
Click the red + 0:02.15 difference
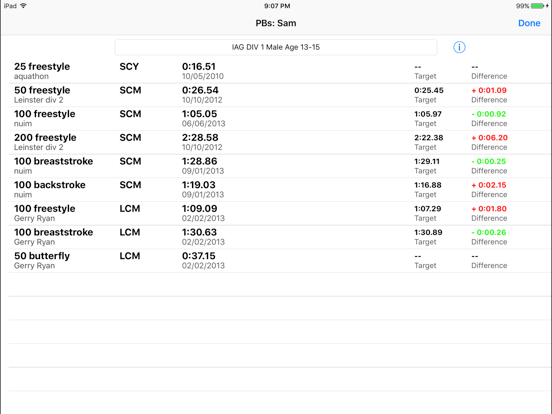tap(489, 184)
